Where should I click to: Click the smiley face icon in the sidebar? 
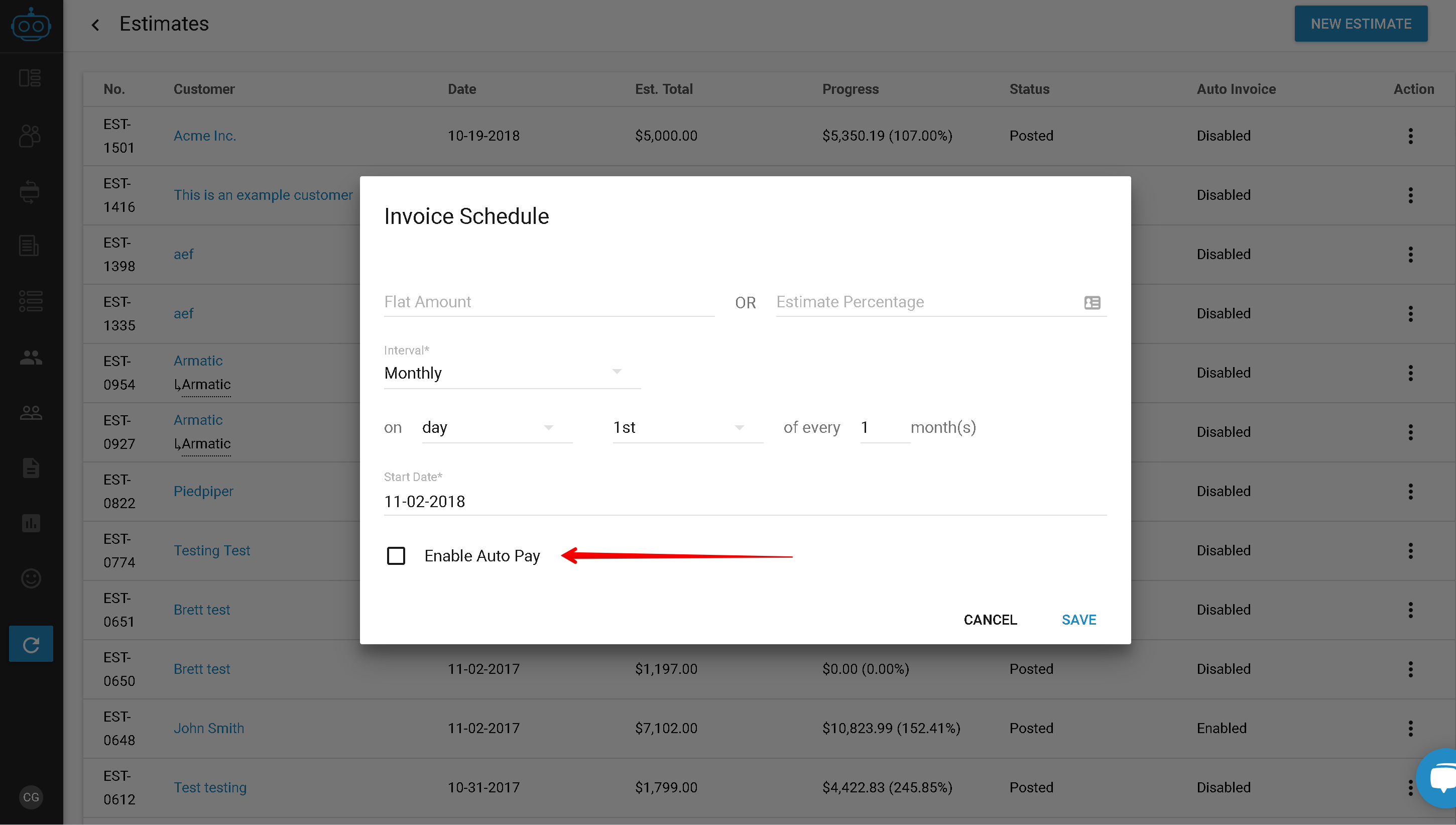(x=31, y=578)
